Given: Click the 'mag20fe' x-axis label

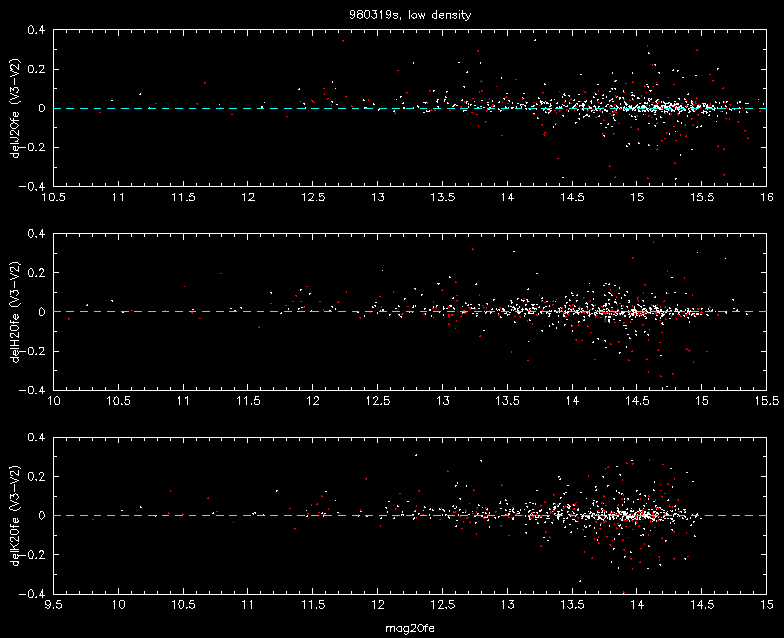Looking at the screenshot, I should [x=410, y=628].
